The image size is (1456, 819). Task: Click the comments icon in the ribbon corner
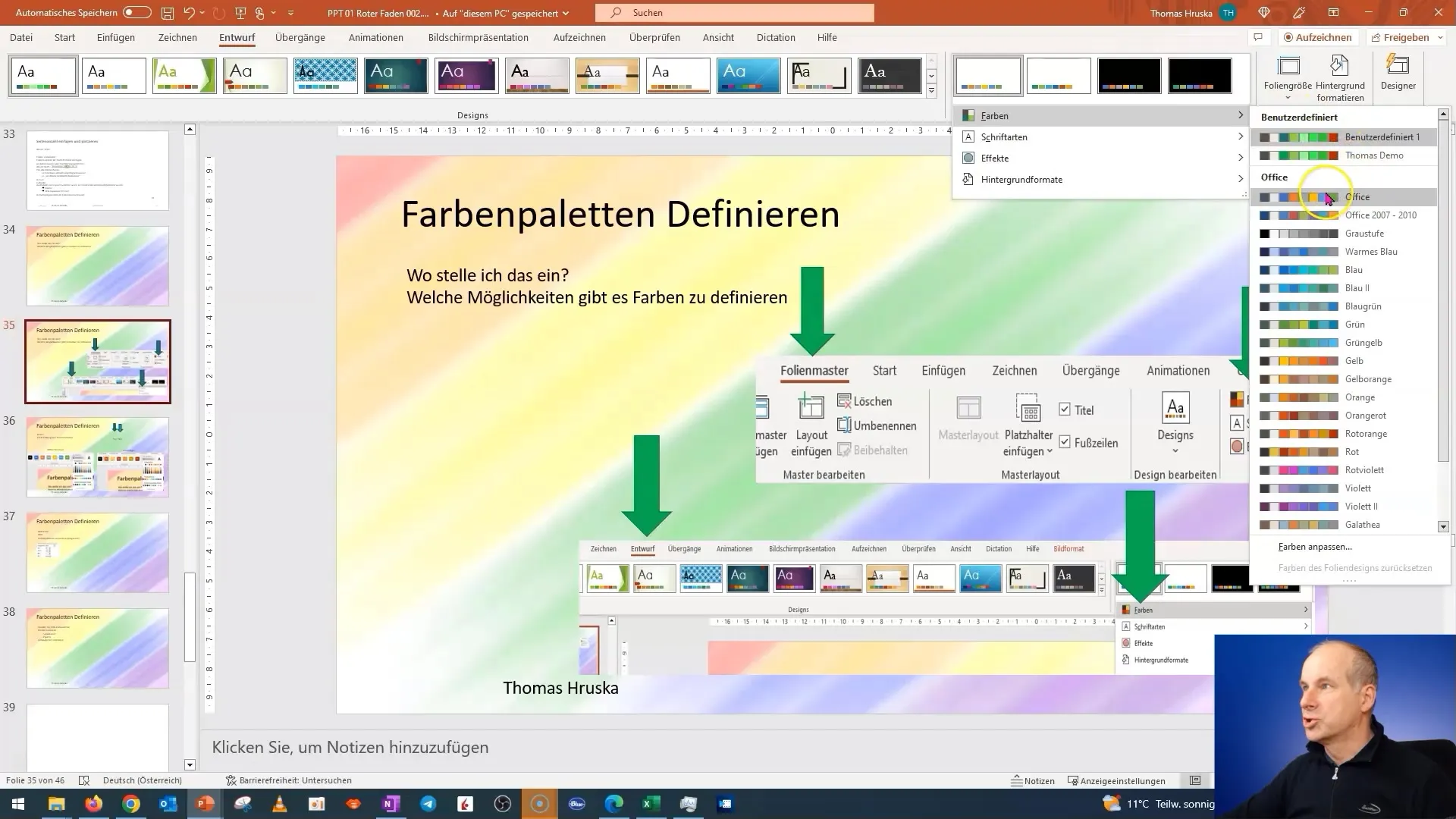tap(1258, 37)
